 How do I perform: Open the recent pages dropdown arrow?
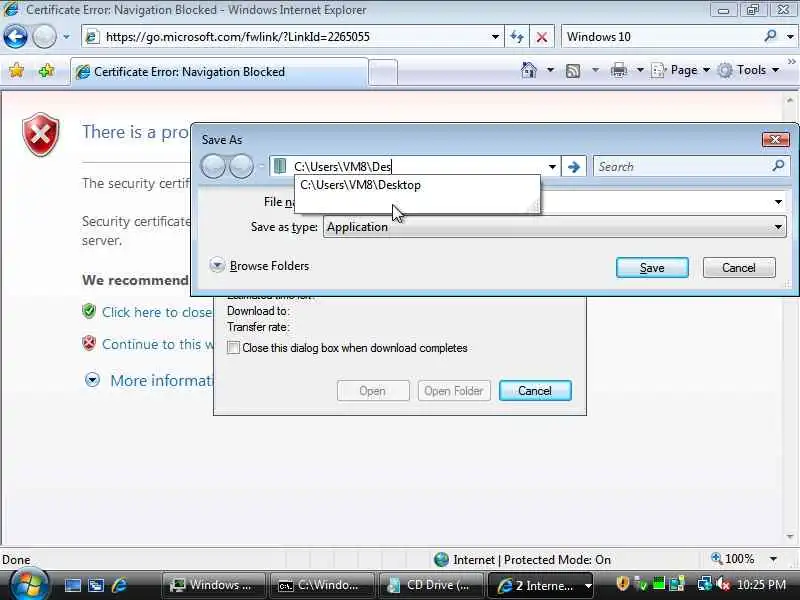coord(66,37)
